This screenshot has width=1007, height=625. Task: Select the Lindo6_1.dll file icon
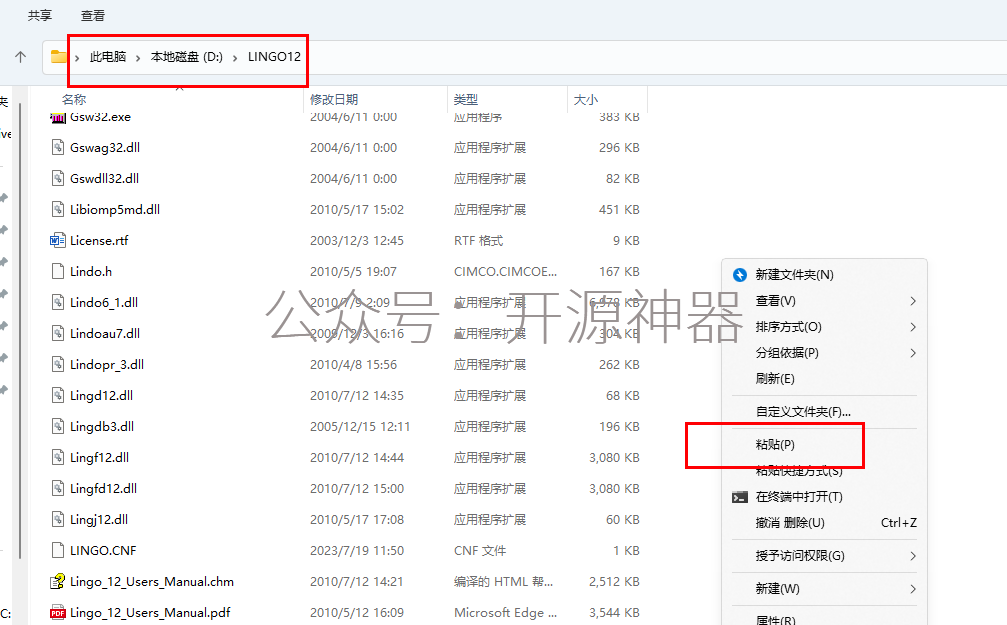(x=58, y=302)
